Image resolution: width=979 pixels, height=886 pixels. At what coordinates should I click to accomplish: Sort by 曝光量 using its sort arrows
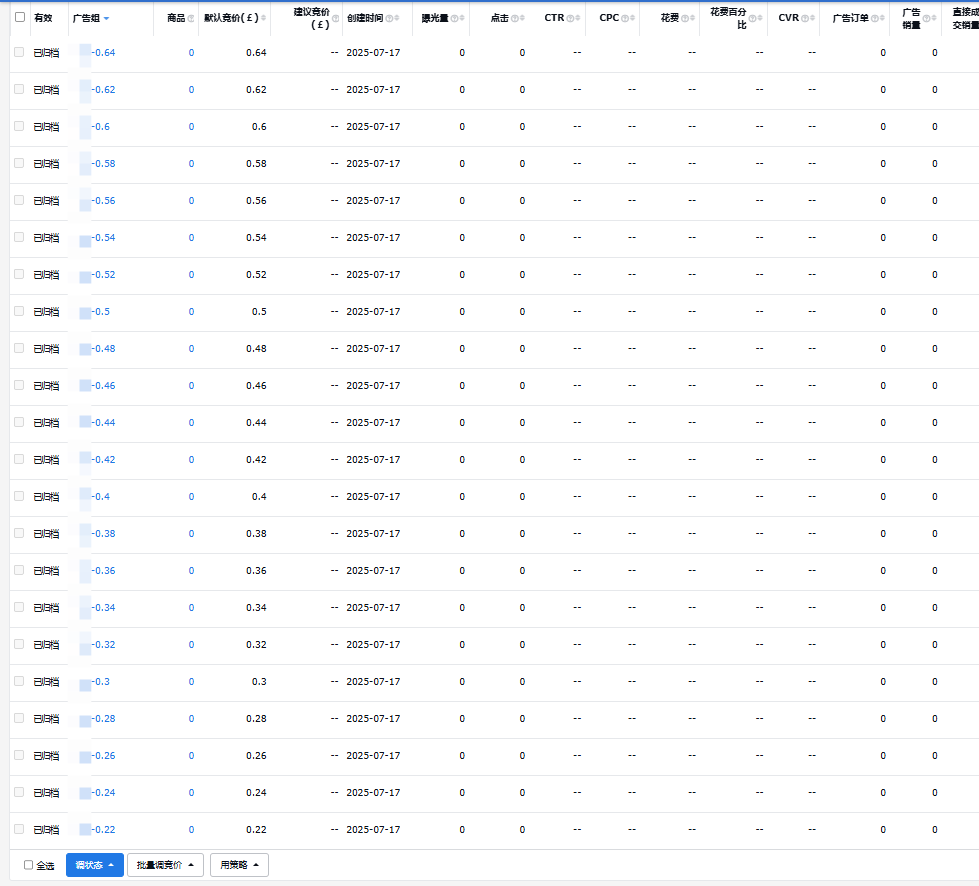coord(462,19)
